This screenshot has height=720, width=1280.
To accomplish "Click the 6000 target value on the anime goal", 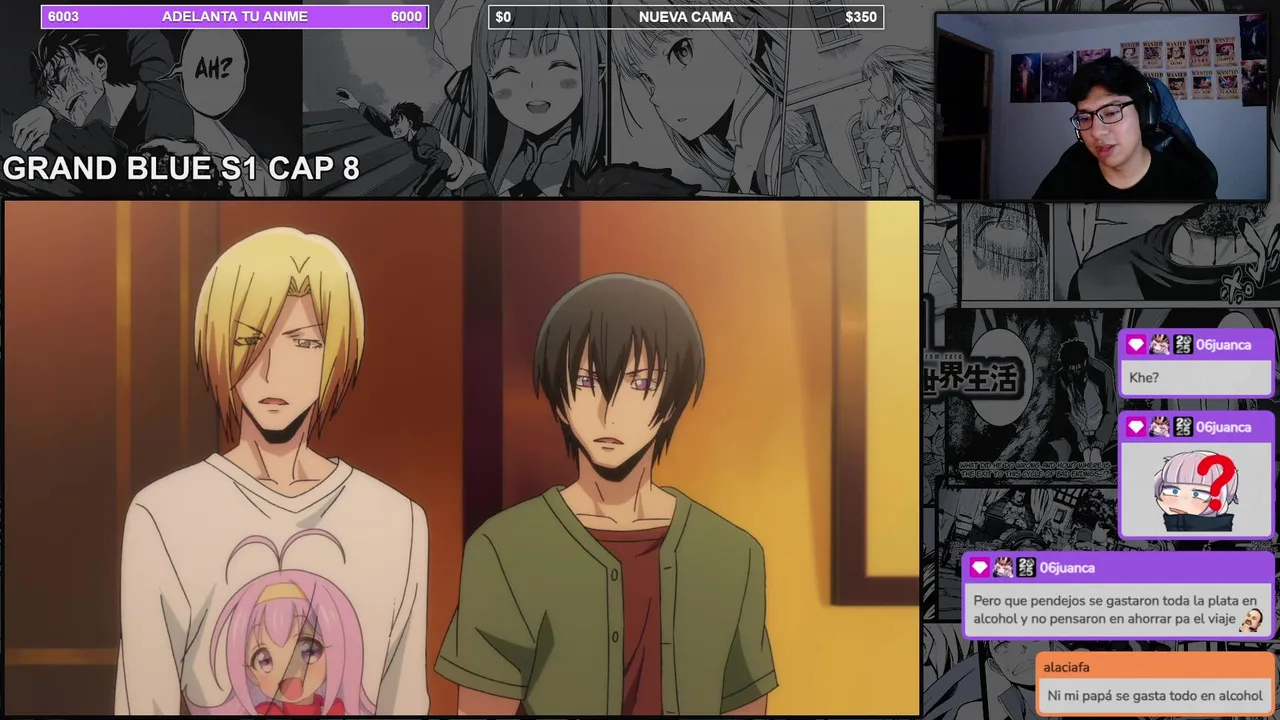I will pyautogui.click(x=406, y=17).
